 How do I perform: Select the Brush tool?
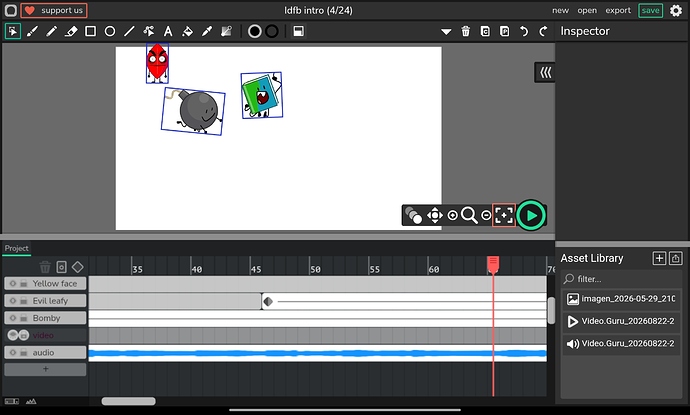click(x=32, y=31)
